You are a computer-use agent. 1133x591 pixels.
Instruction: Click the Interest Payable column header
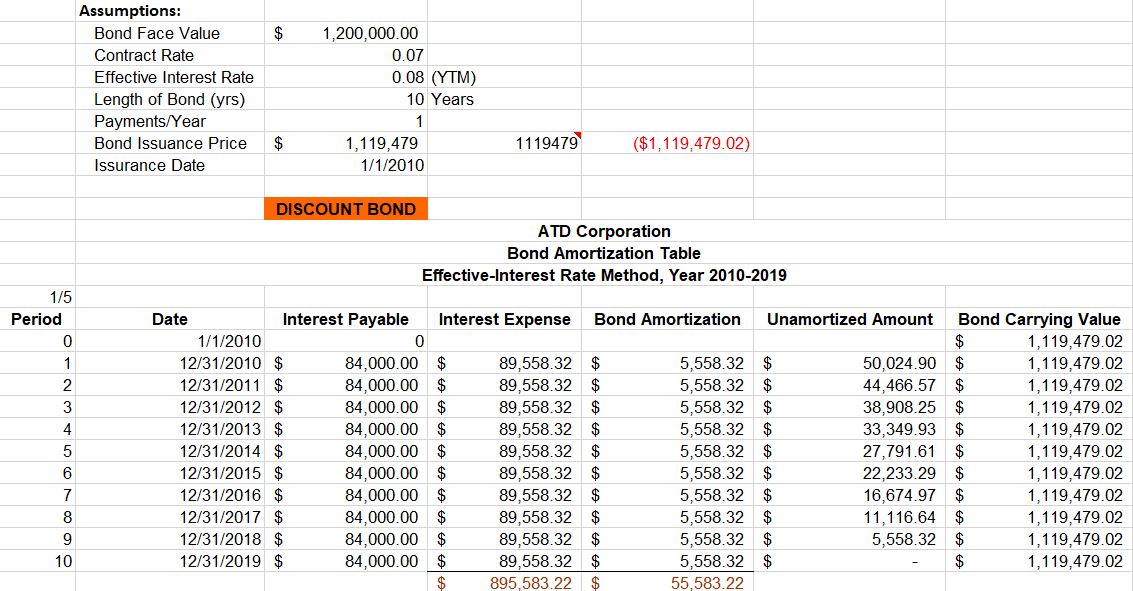coord(346,319)
